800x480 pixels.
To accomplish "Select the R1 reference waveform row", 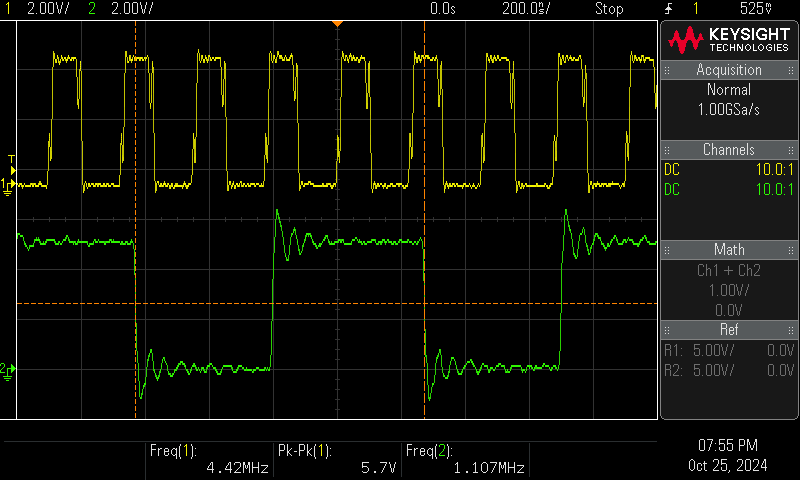I will pos(729,350).
